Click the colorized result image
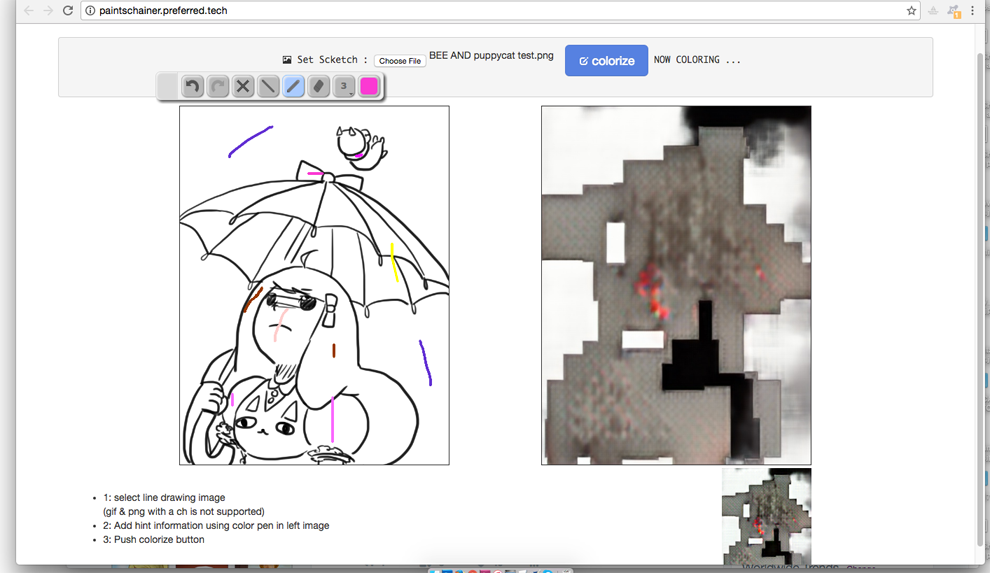 click(x=676, y=285)
